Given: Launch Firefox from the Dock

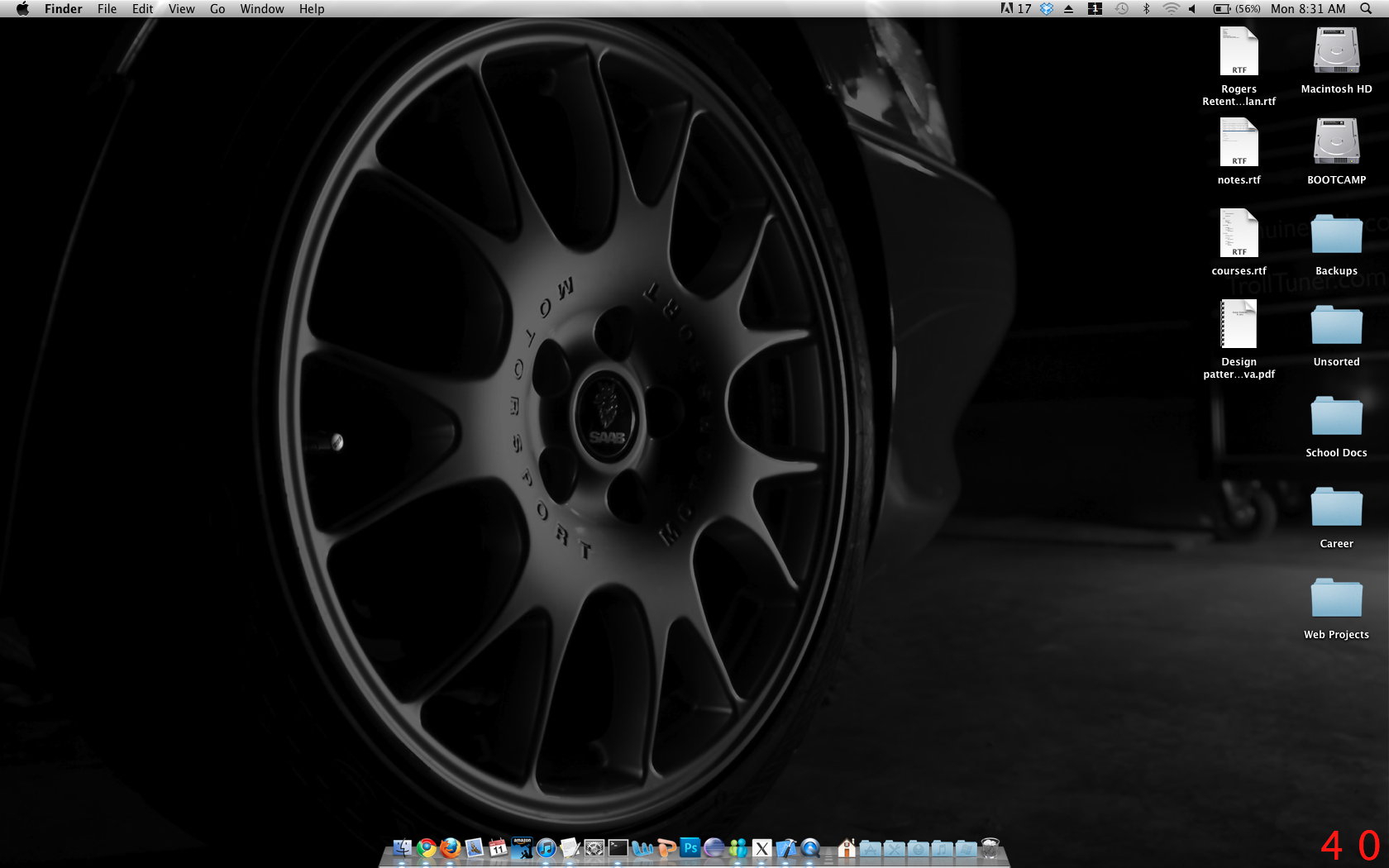Looking at the screenshot, I should click(451, 847).
